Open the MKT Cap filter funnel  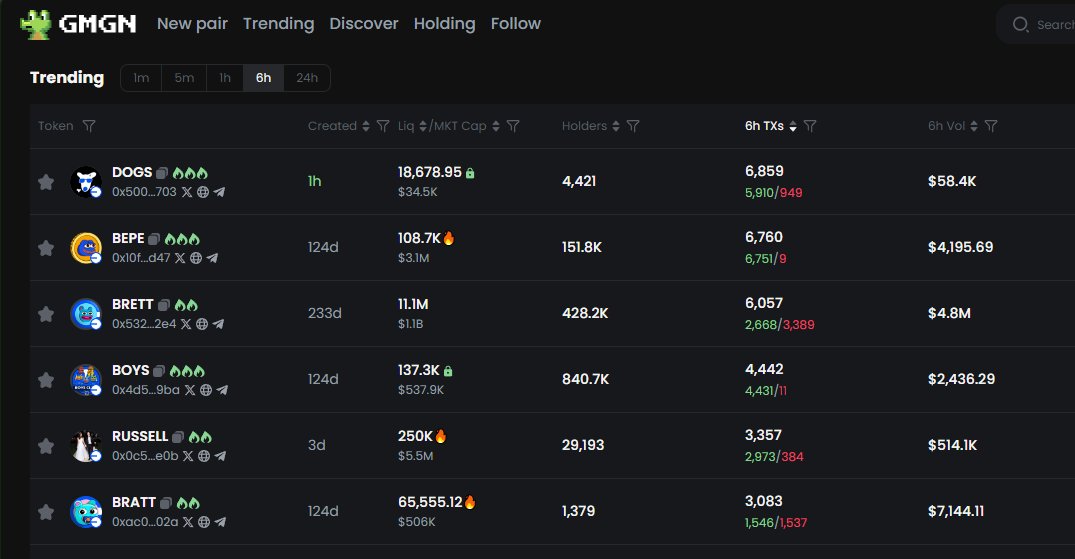pos(513,126)
